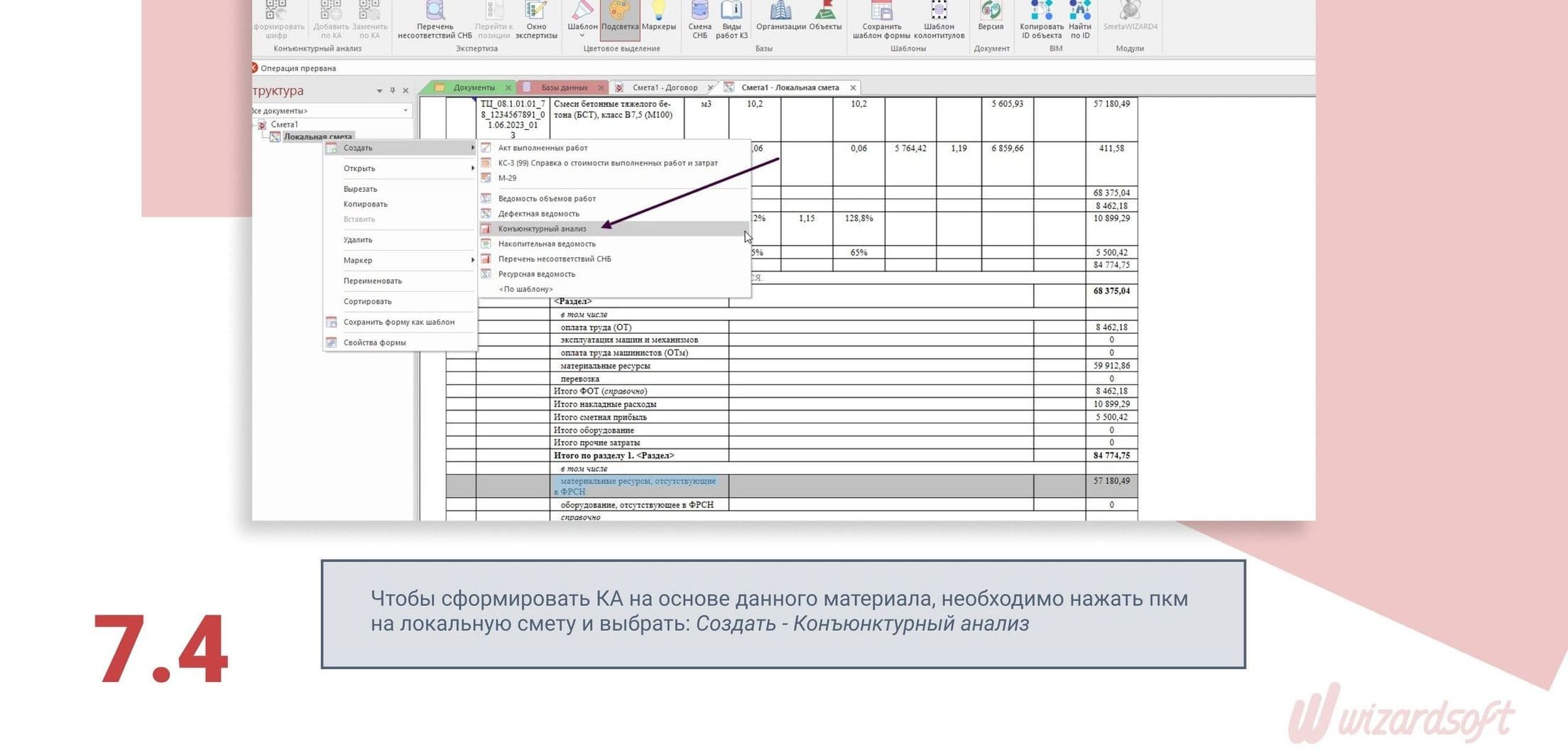Open Окно экспертизы from ribbon
Viewport: 1568px width, 753px height.
(536, 19)
